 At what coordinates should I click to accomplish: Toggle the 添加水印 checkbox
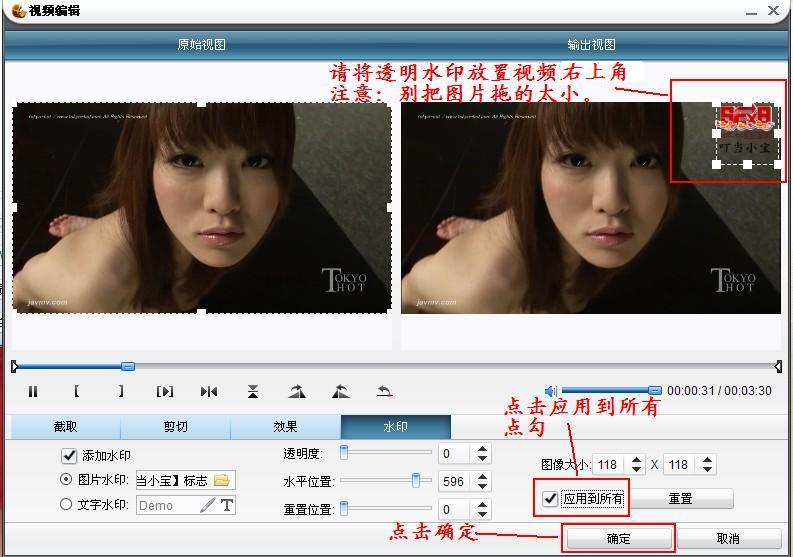(69, 456)
